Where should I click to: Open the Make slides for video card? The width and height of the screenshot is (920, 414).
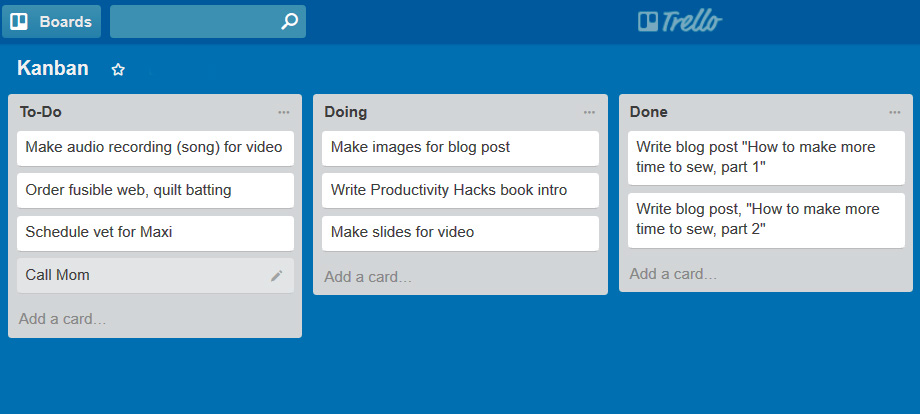461,233
